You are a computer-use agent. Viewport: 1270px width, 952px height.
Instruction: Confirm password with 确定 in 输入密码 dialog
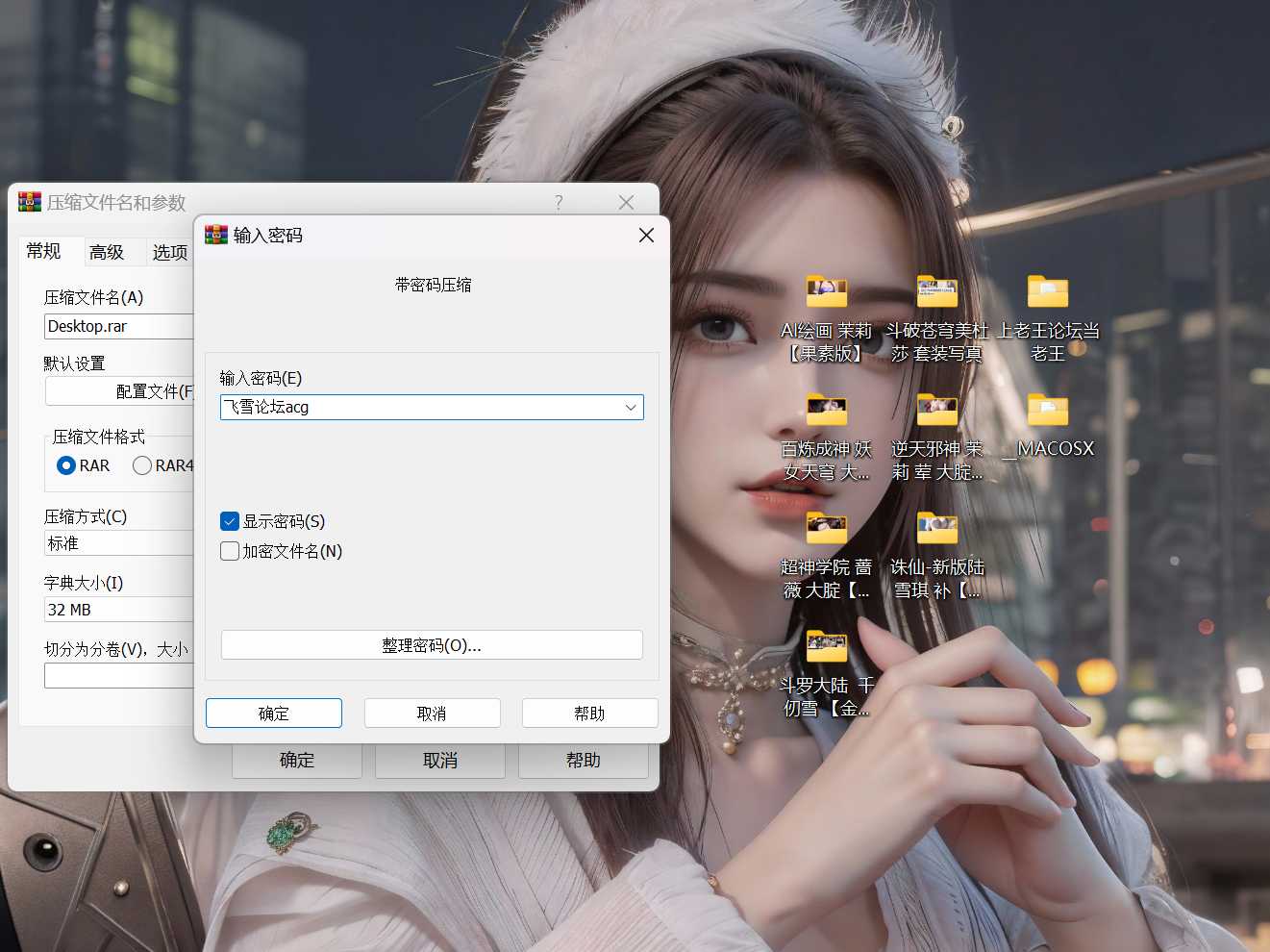tap(274, 714)
